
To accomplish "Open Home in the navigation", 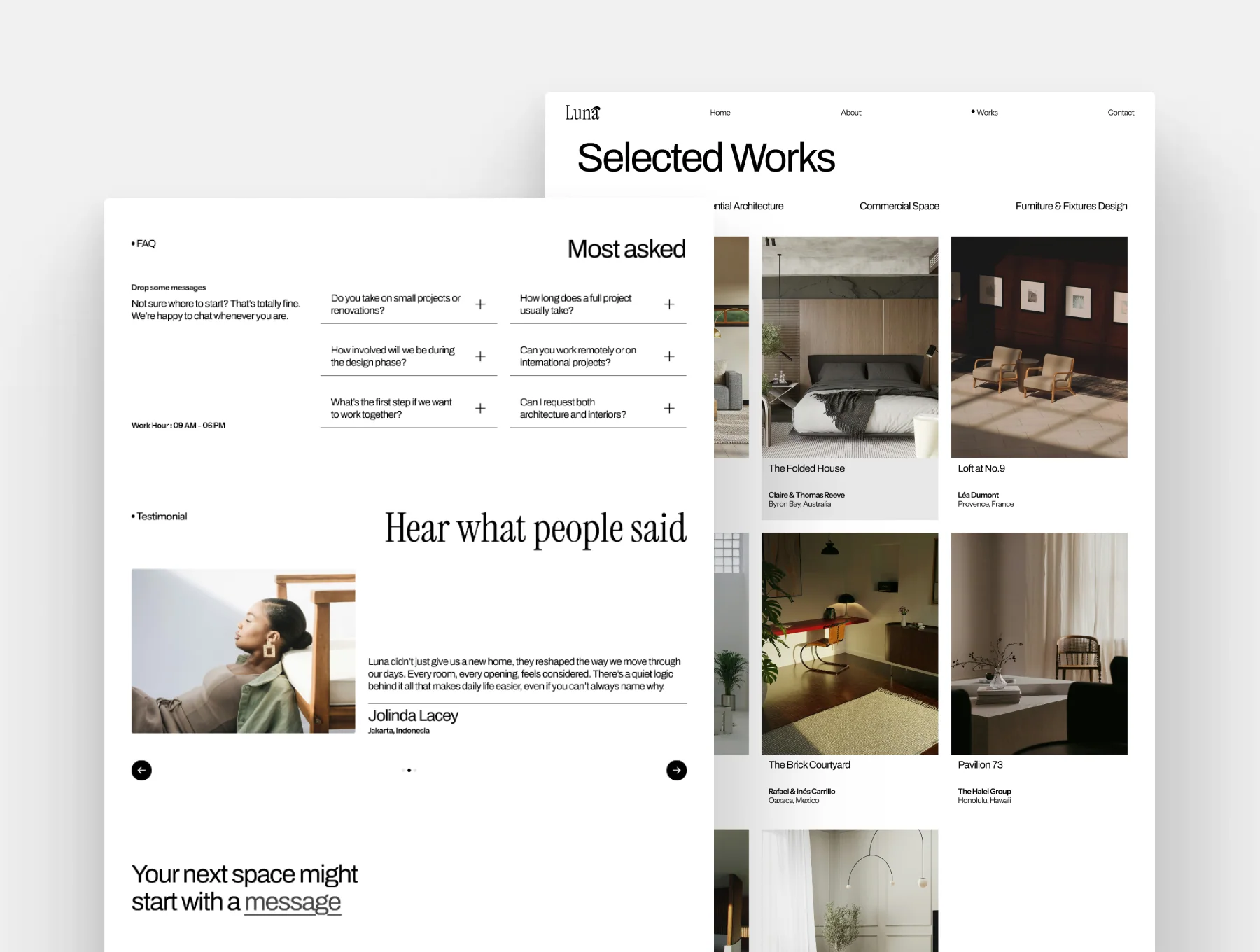I will click(x=720, y=113).
